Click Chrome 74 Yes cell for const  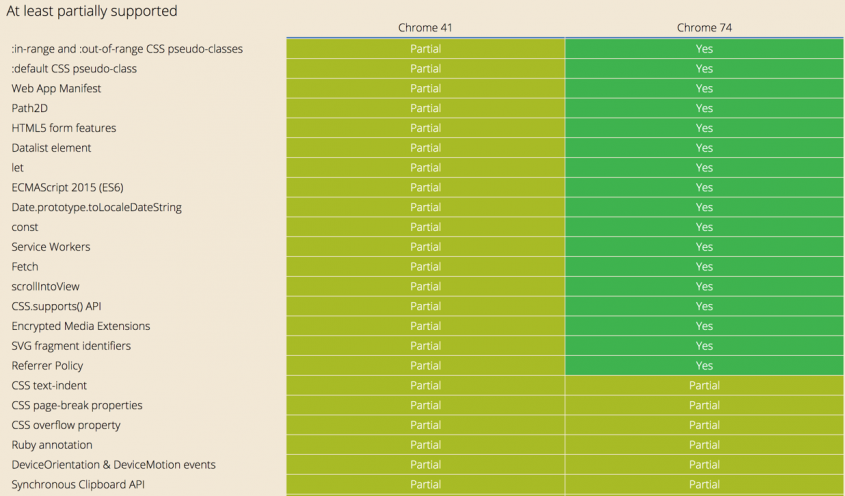tap(704, 227)
